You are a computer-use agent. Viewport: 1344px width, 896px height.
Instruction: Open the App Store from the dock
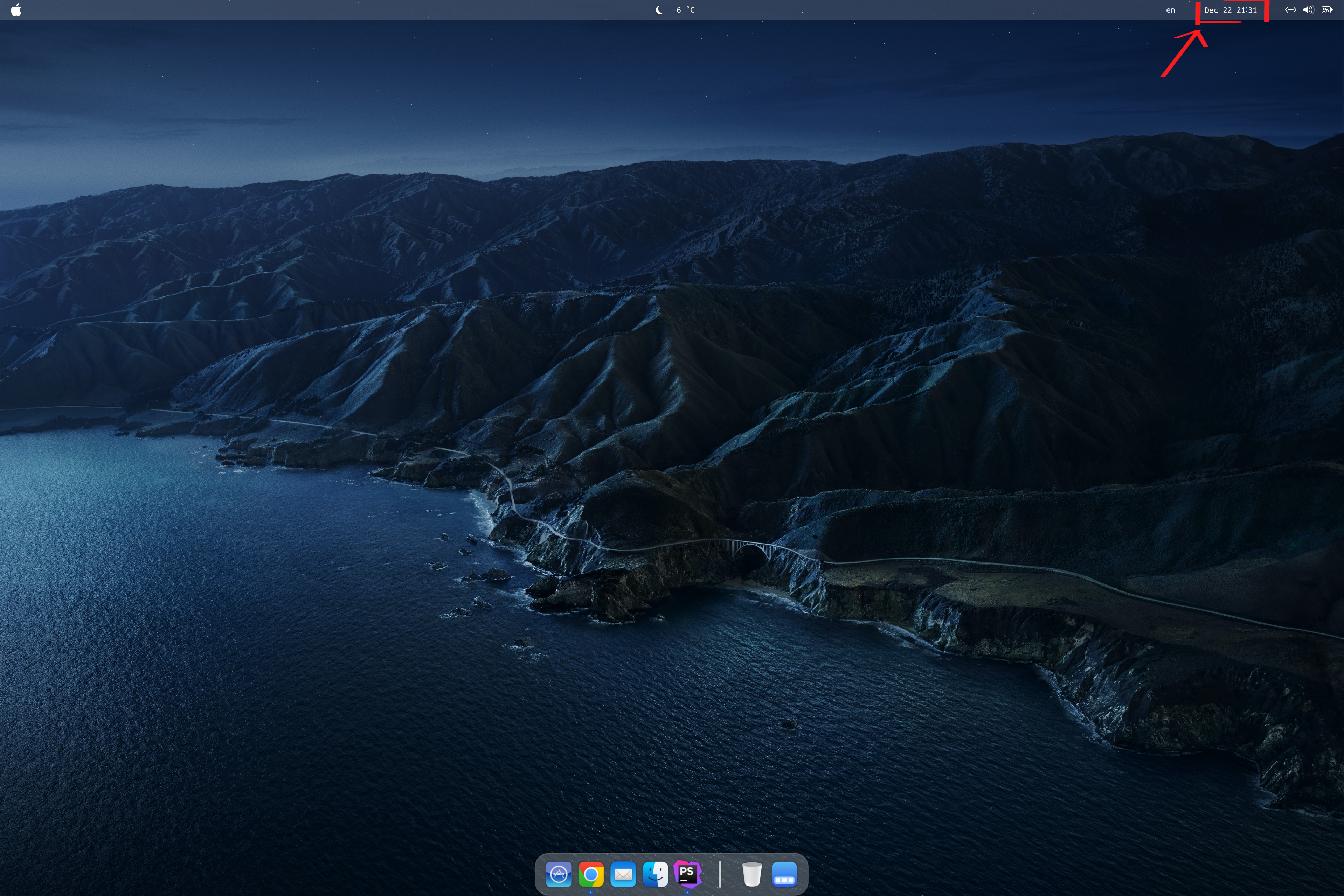click(x=559, y=874)
